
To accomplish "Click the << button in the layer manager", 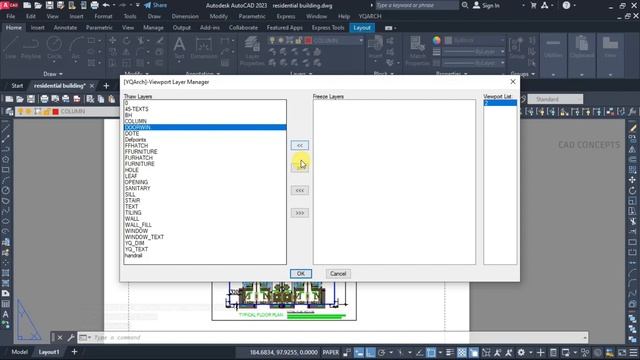I will pos(300,145).
